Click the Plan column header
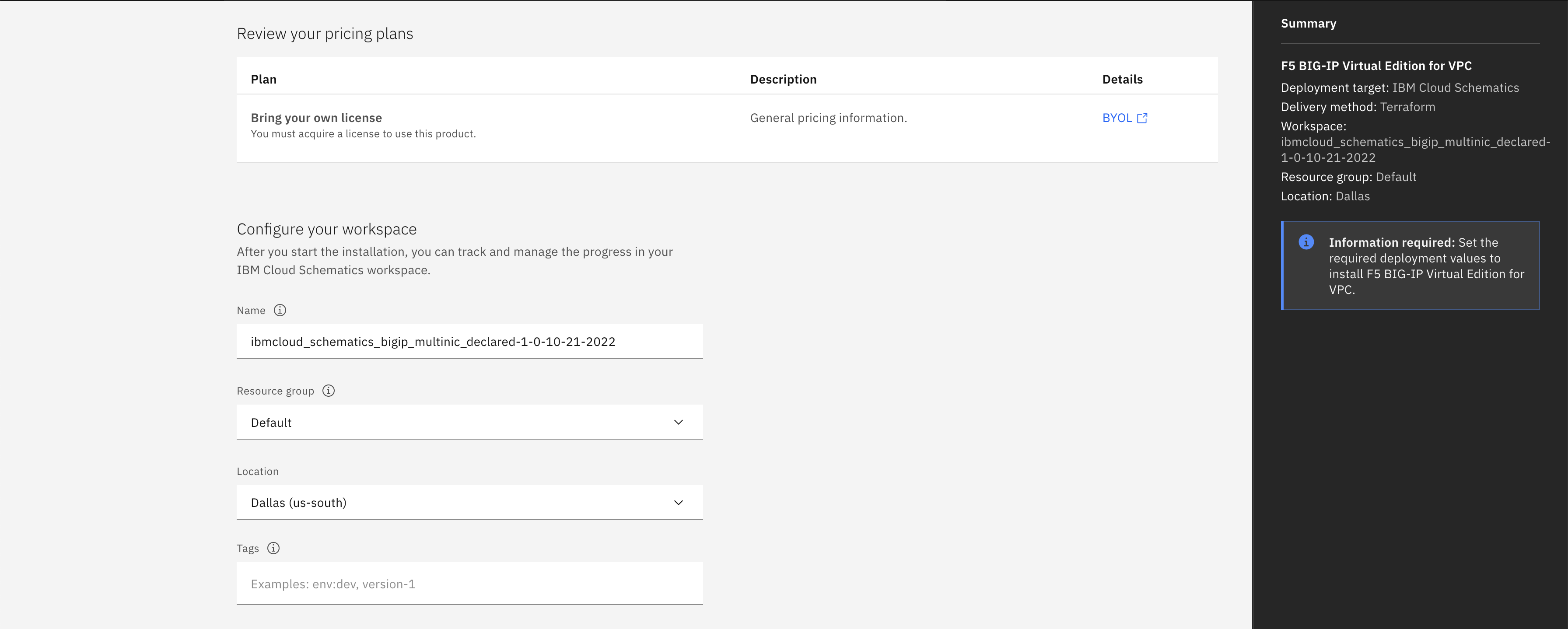 [263, 79]
